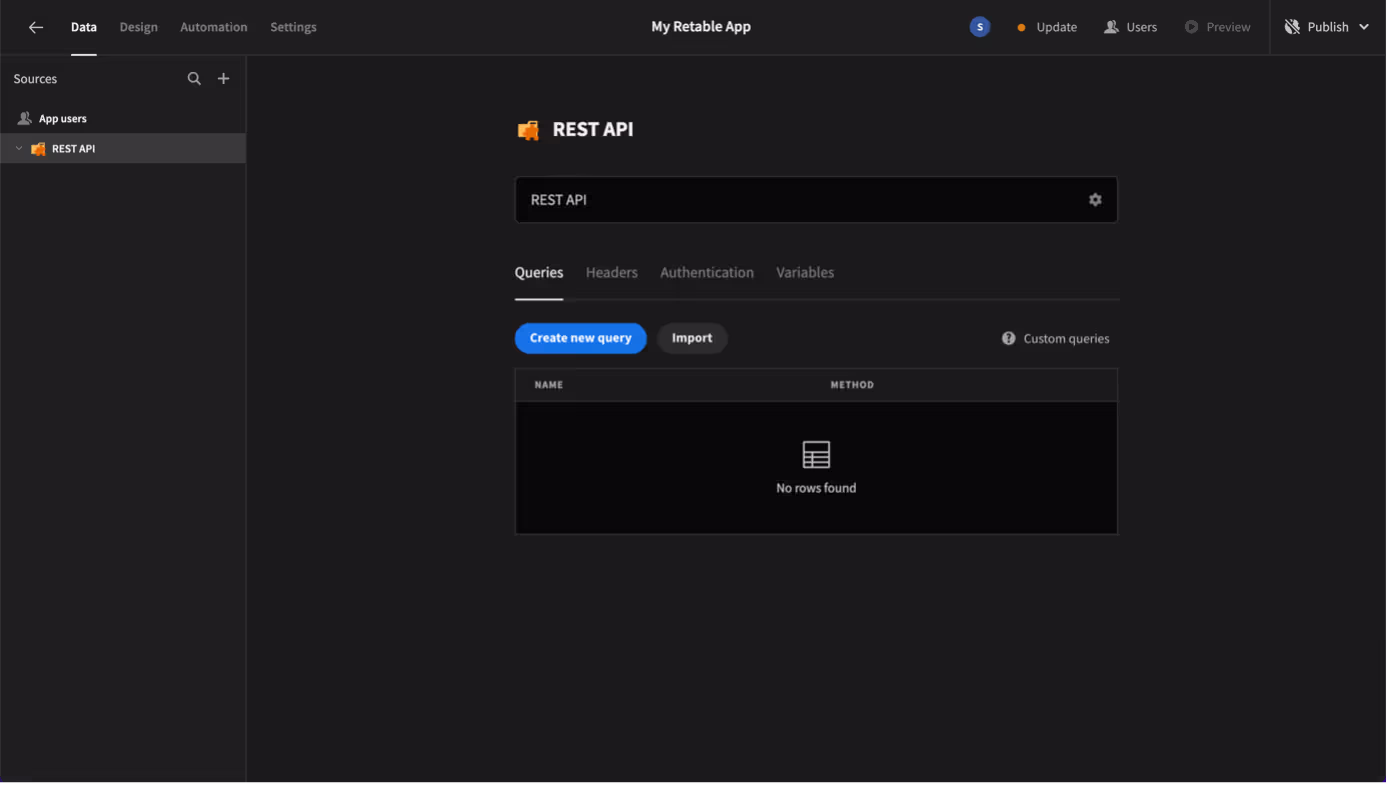
Task: Click the METHOD column header
Action: pyautogui.click(x=852, y=385)
